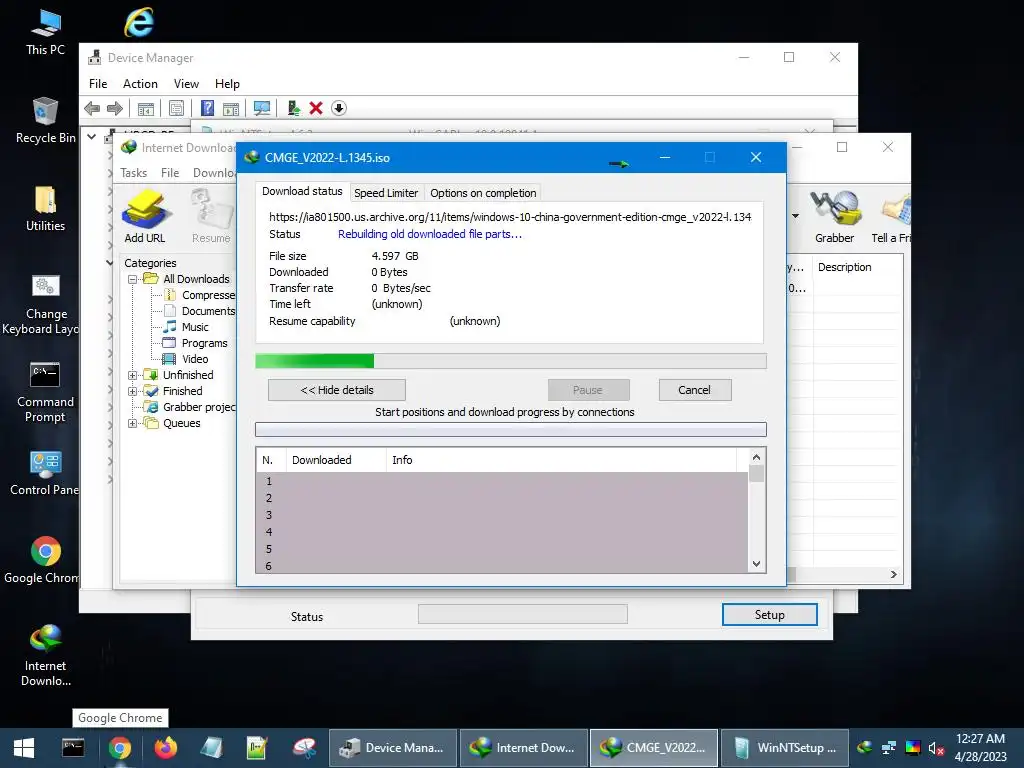Switch to the Speed Limiter tab
The image size is (1024, 768).
(386, 193)
